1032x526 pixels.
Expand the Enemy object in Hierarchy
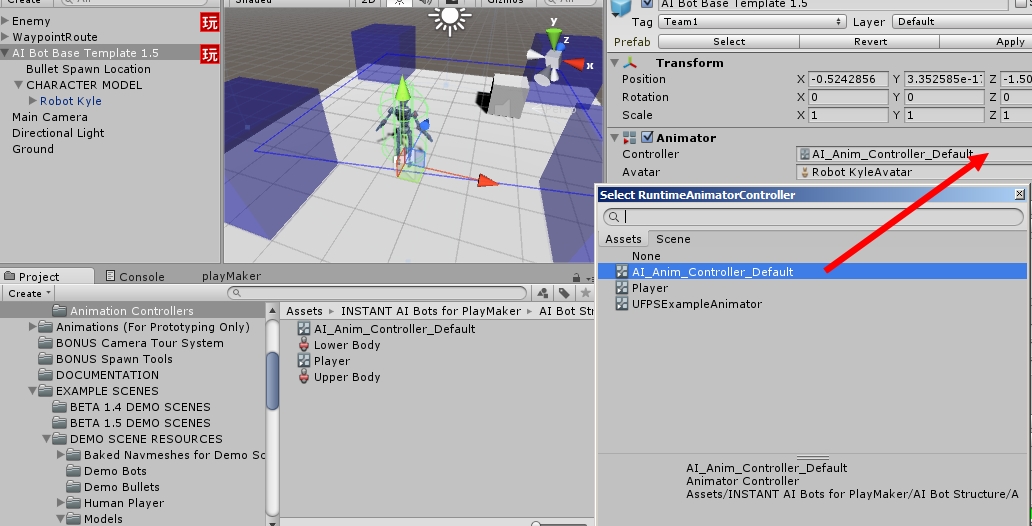[5, 21]
